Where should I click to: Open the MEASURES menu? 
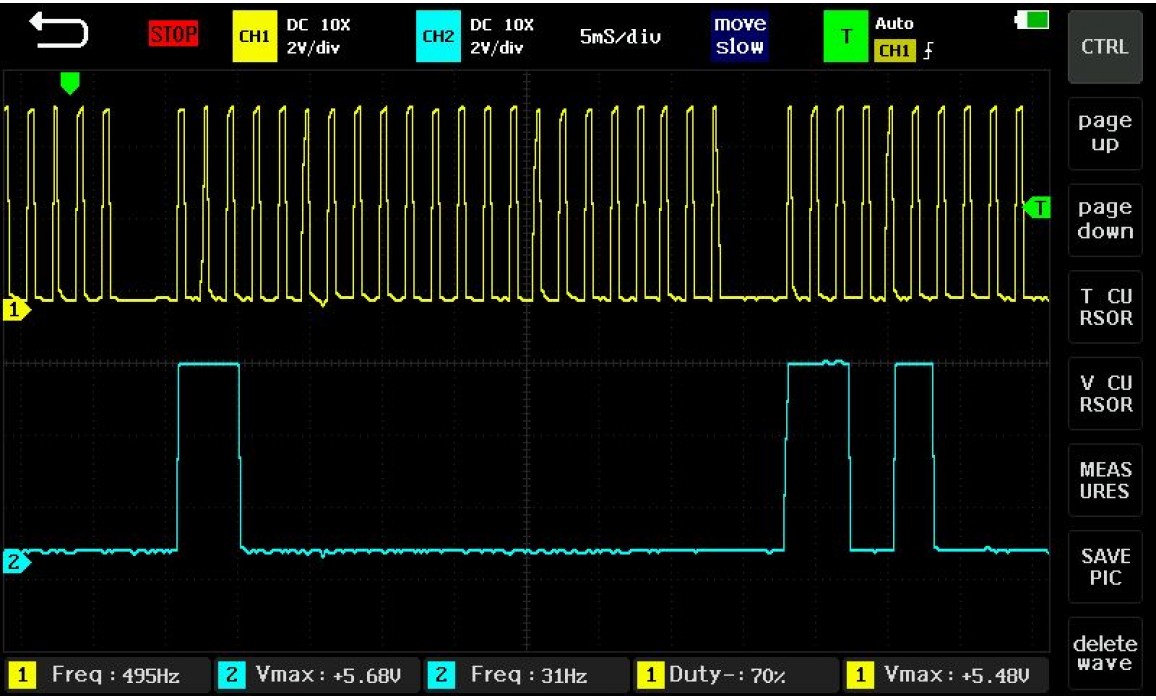[x=1104, y=481]
